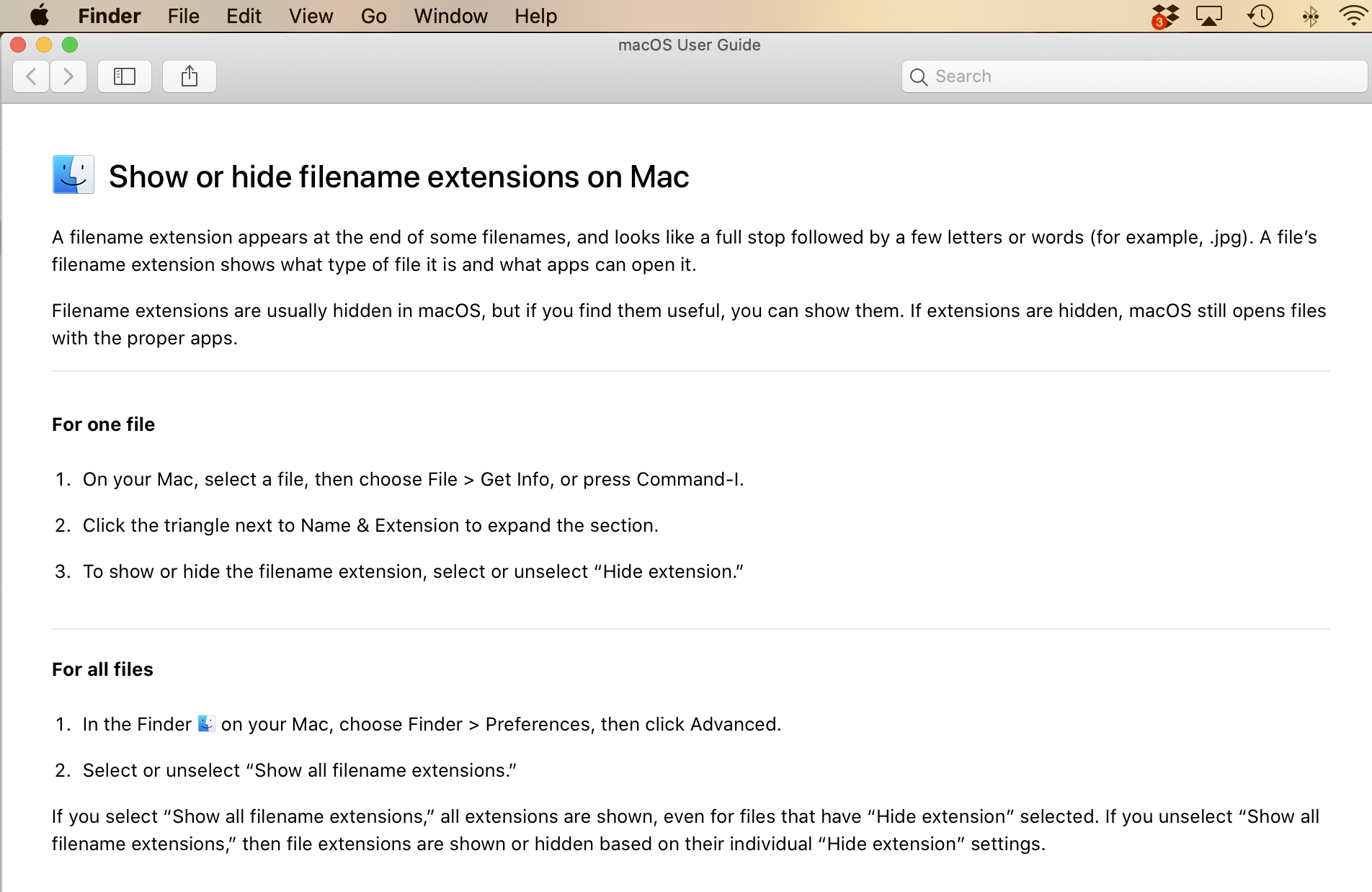Go back to the previous help page
This screenshot has height=892, width=1372.
31,76
